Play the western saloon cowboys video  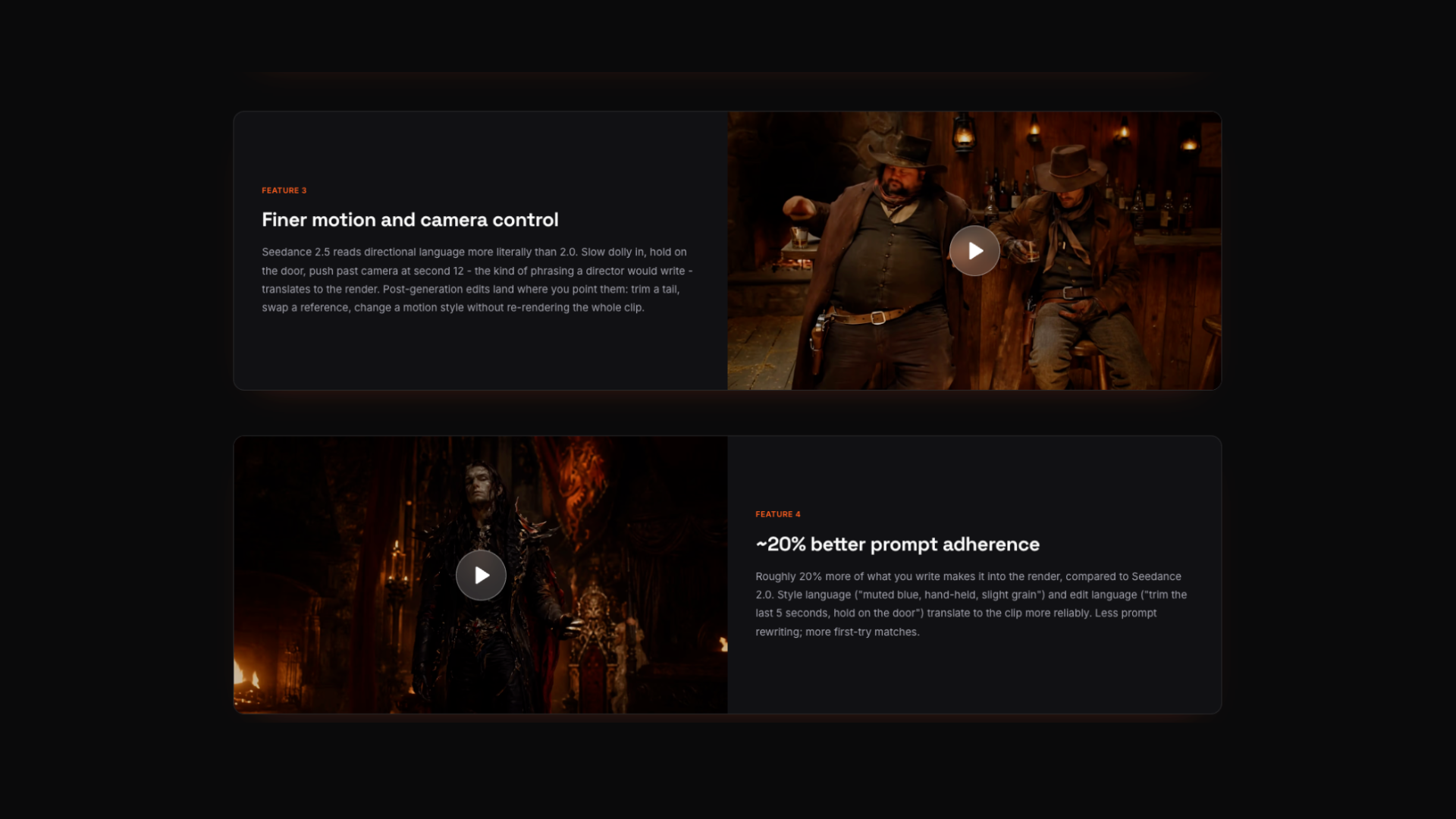[x=974, y=251]
